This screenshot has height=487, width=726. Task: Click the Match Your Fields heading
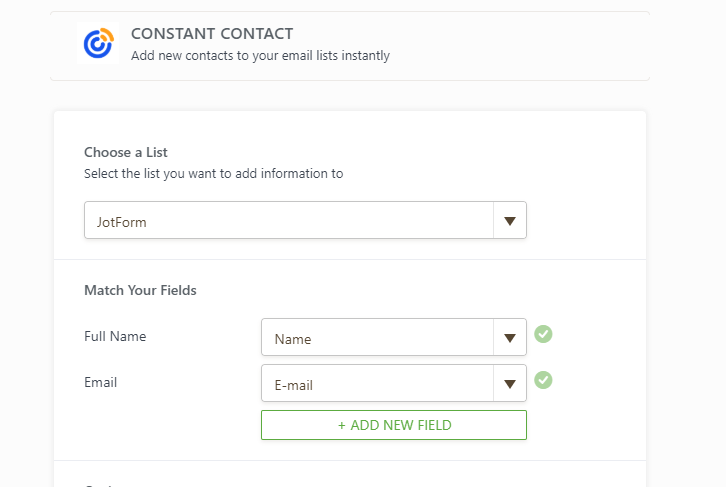[x=140, y=291]
